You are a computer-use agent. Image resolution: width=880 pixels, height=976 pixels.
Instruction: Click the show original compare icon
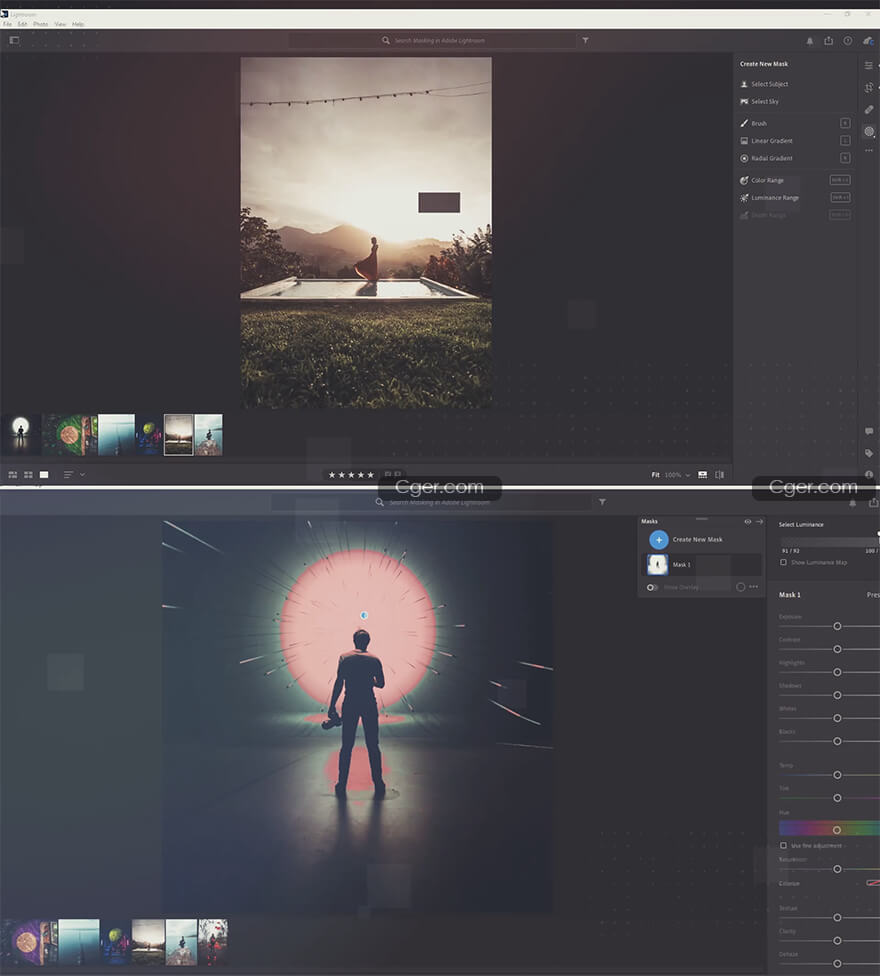(x=719, y=475)
